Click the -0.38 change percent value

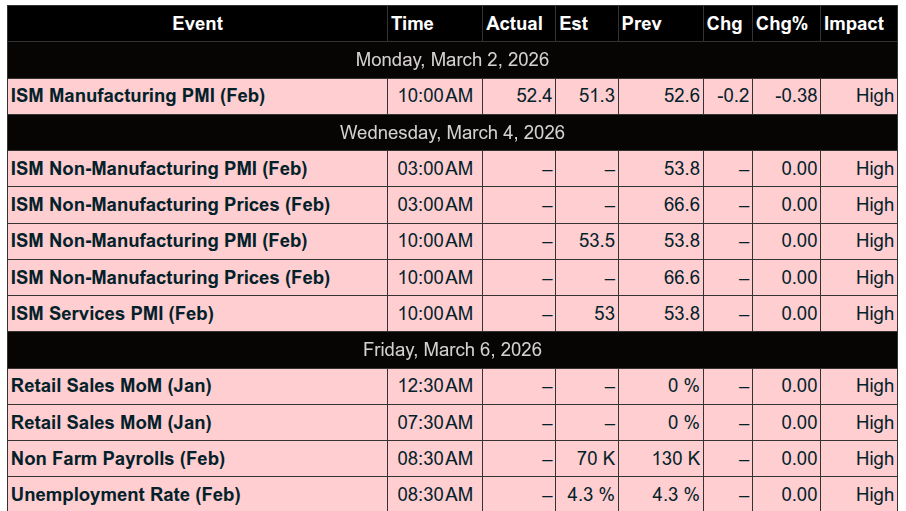pyautogui.click(x=796, y=96)
